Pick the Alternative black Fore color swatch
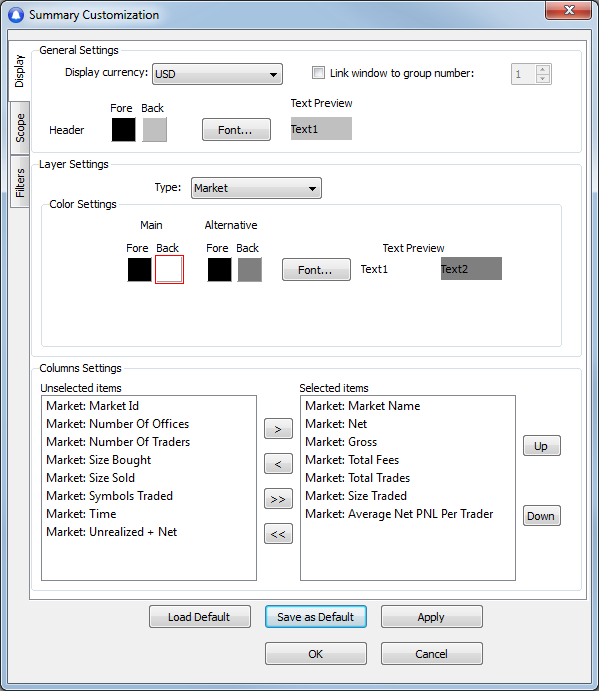599x691 pixels. (x=219, y=270)
